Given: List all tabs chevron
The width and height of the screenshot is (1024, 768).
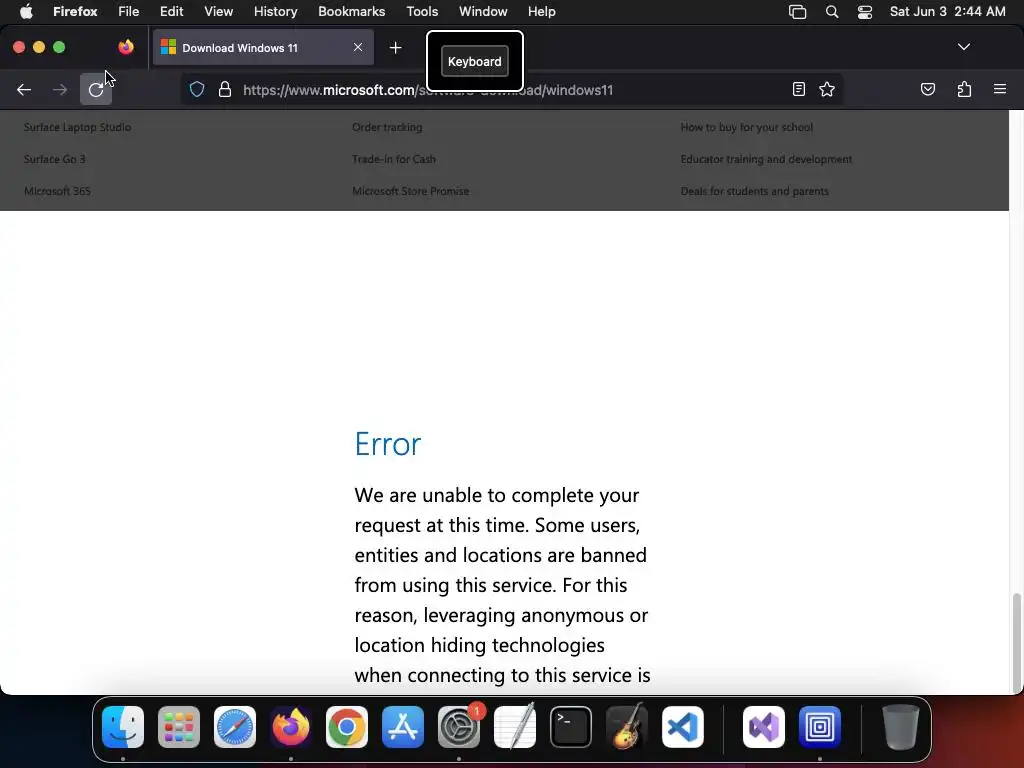Looking at the screenshot, I should coord(964,47).
